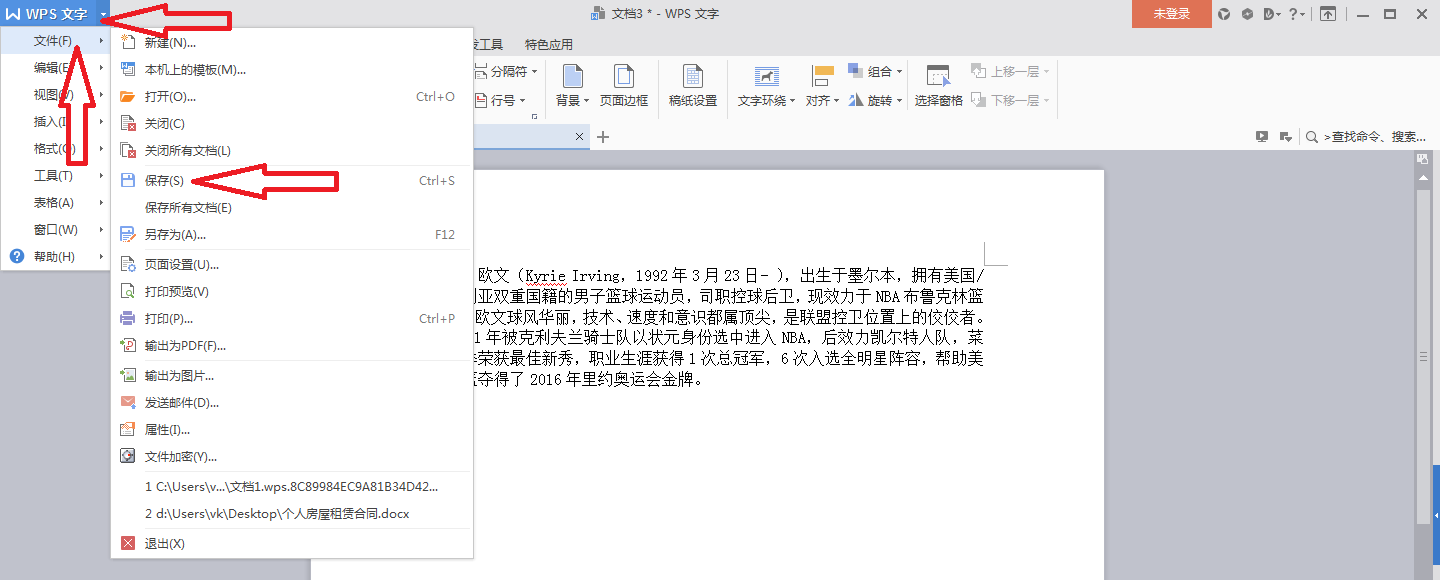Click the red Exit (退出) icon

[127, 544]
